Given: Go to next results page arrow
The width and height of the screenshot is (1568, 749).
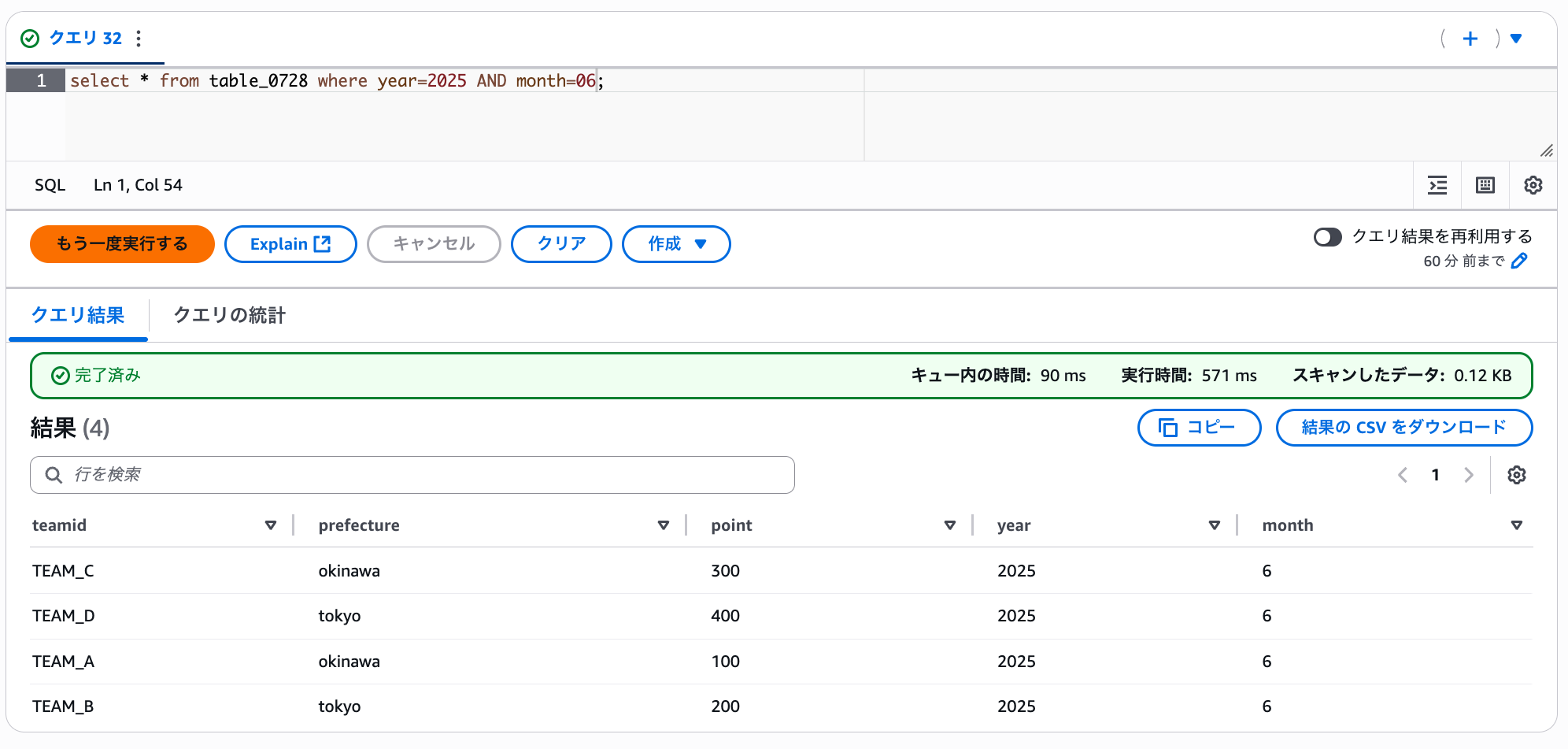Looking at the screenshot, I should 1468,475.
